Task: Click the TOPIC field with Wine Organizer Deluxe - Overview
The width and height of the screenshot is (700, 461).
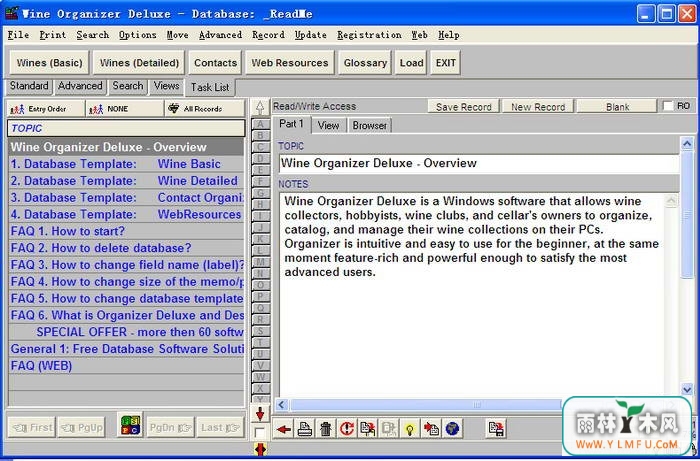Action: (x=478, y=163)
